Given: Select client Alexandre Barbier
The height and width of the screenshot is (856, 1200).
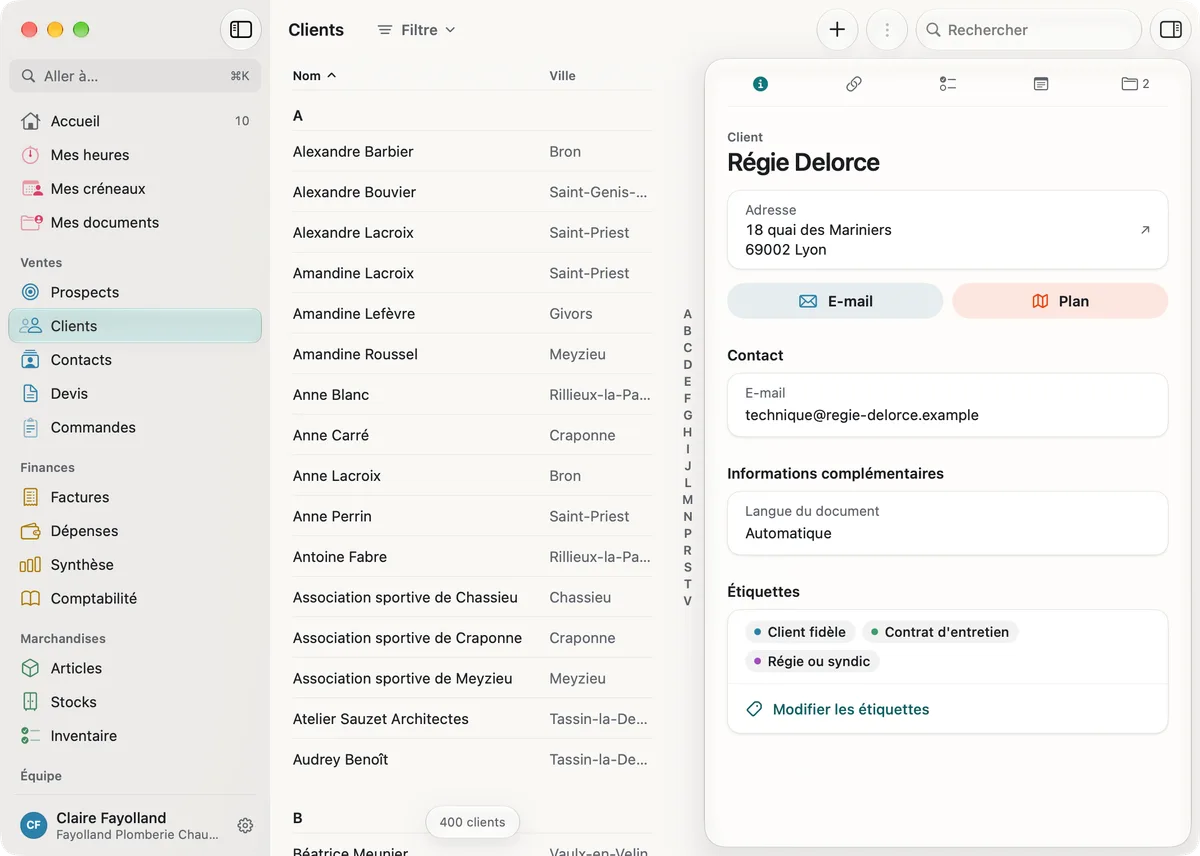Looking at the screenshot, I should point(472,152).
